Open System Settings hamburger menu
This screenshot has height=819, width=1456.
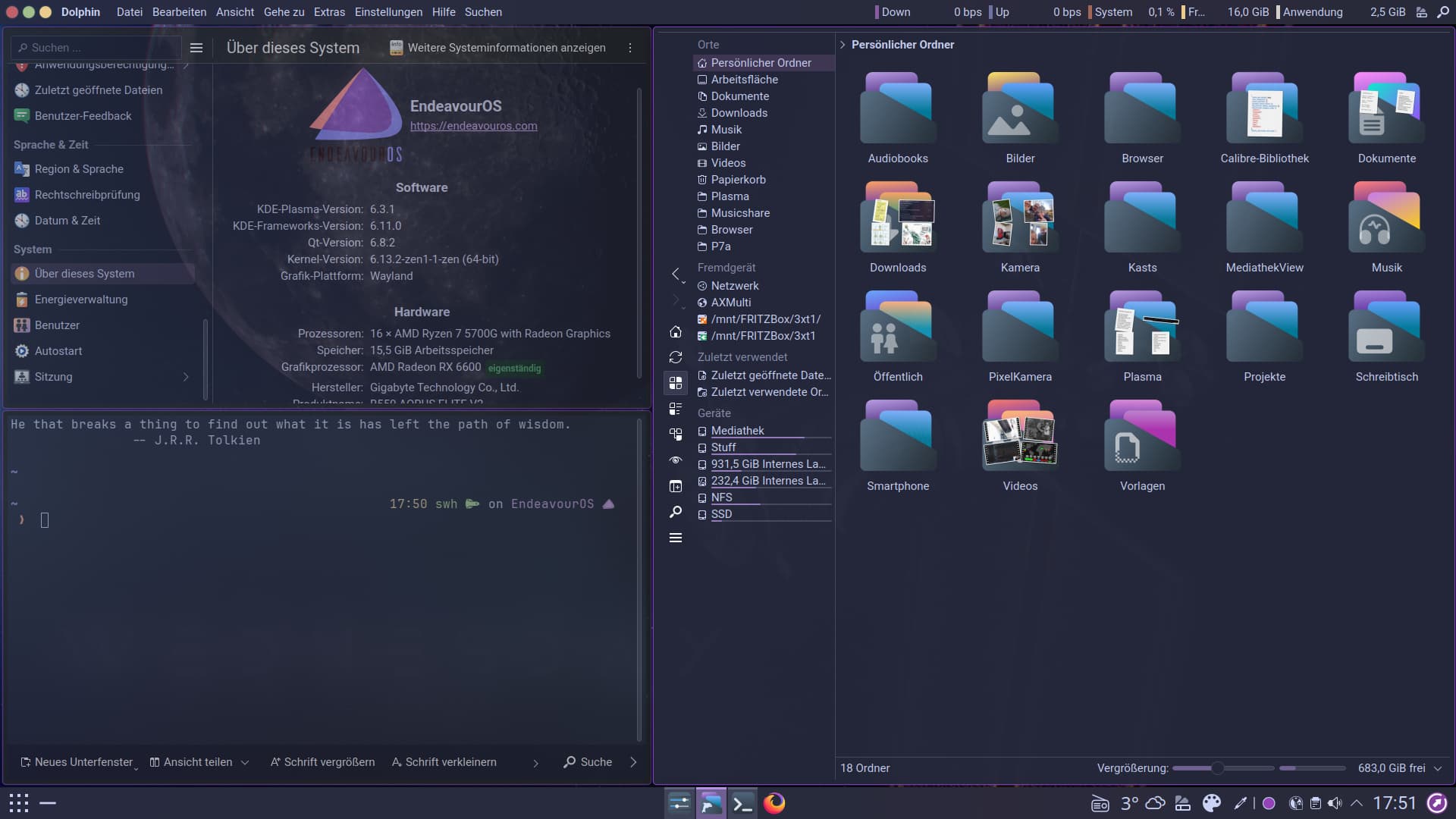point(196,48)
